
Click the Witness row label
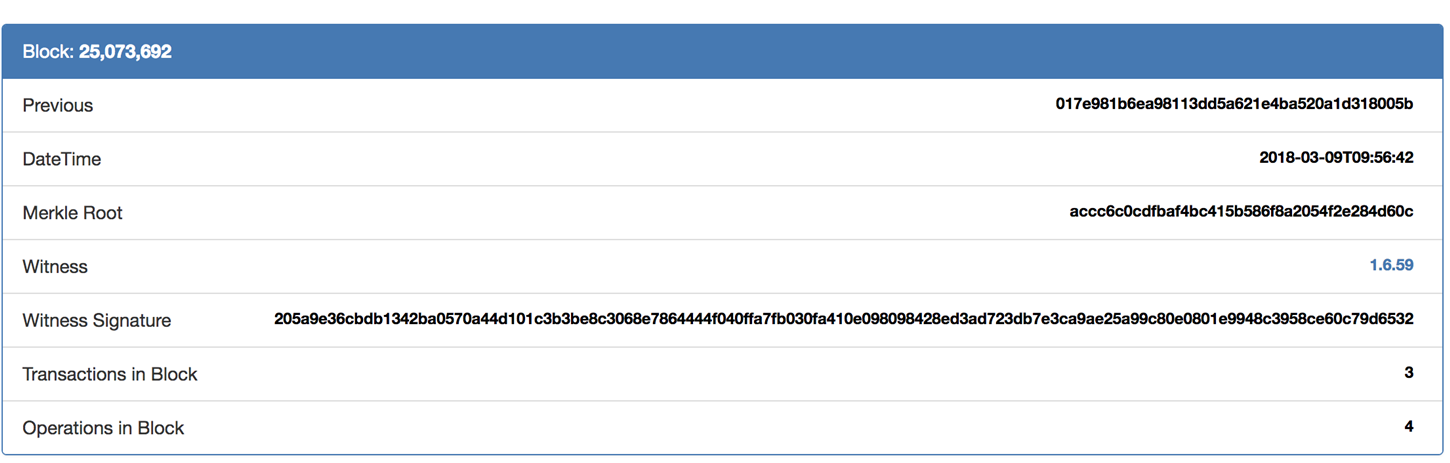(x=55, y=267)
